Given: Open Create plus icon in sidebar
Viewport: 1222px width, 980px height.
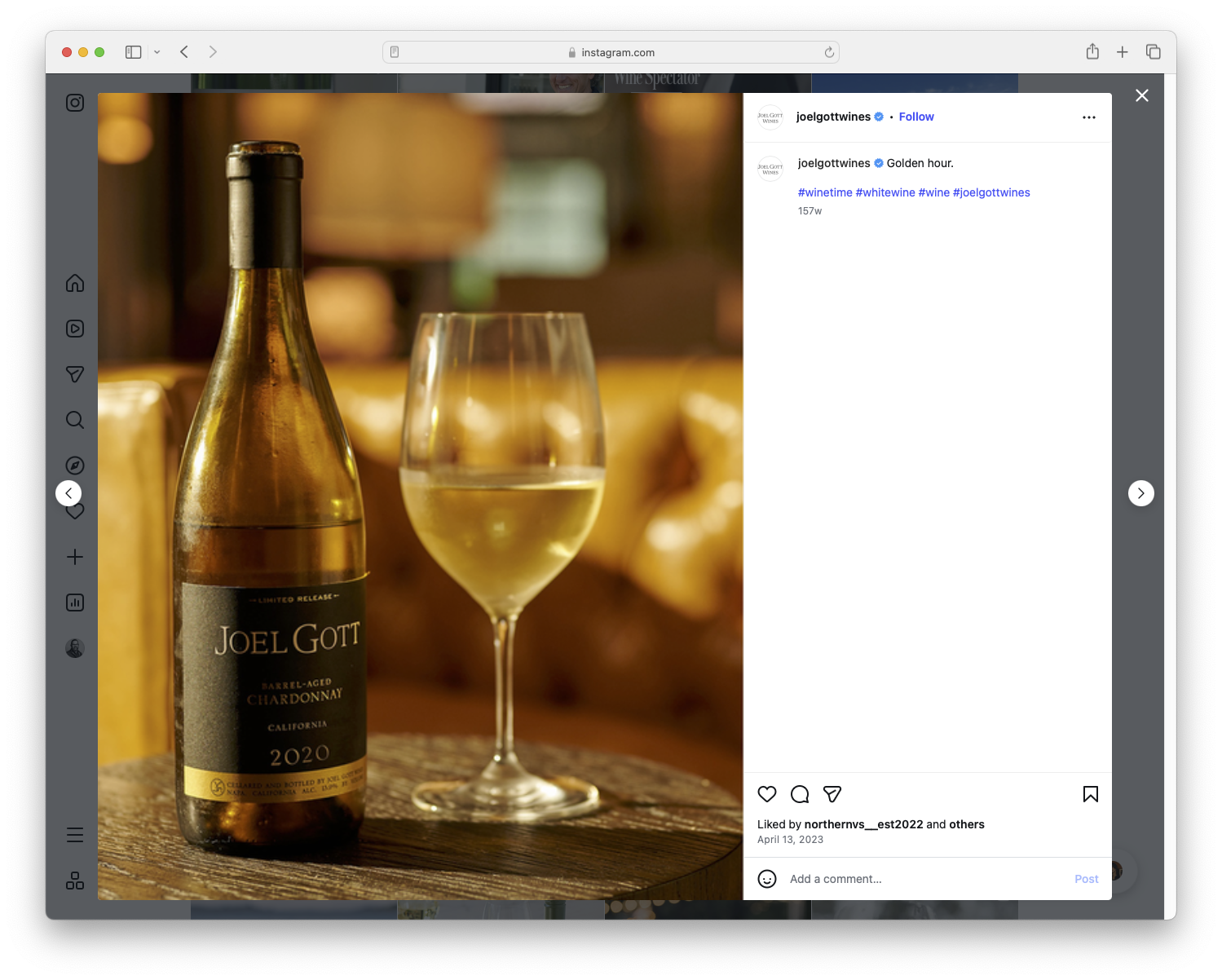Looking at the screenshot, I should click(x=75, y=557).
